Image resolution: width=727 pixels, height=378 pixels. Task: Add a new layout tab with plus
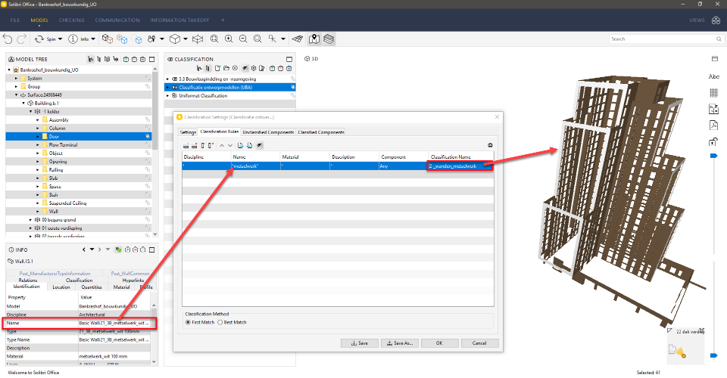pyautogui.click(x=223, y=20)
